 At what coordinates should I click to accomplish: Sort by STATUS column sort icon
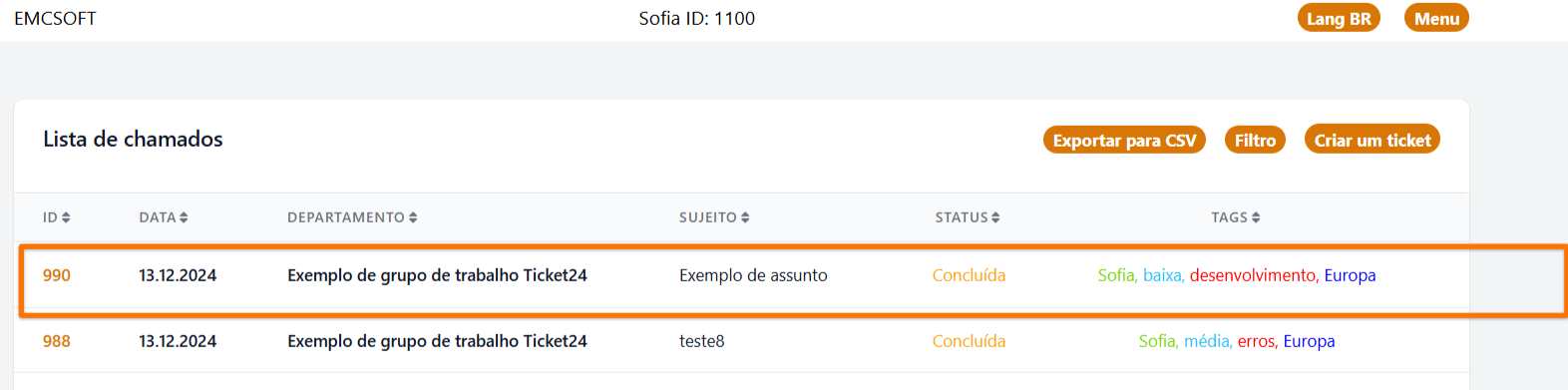click(x=995, y=217)
